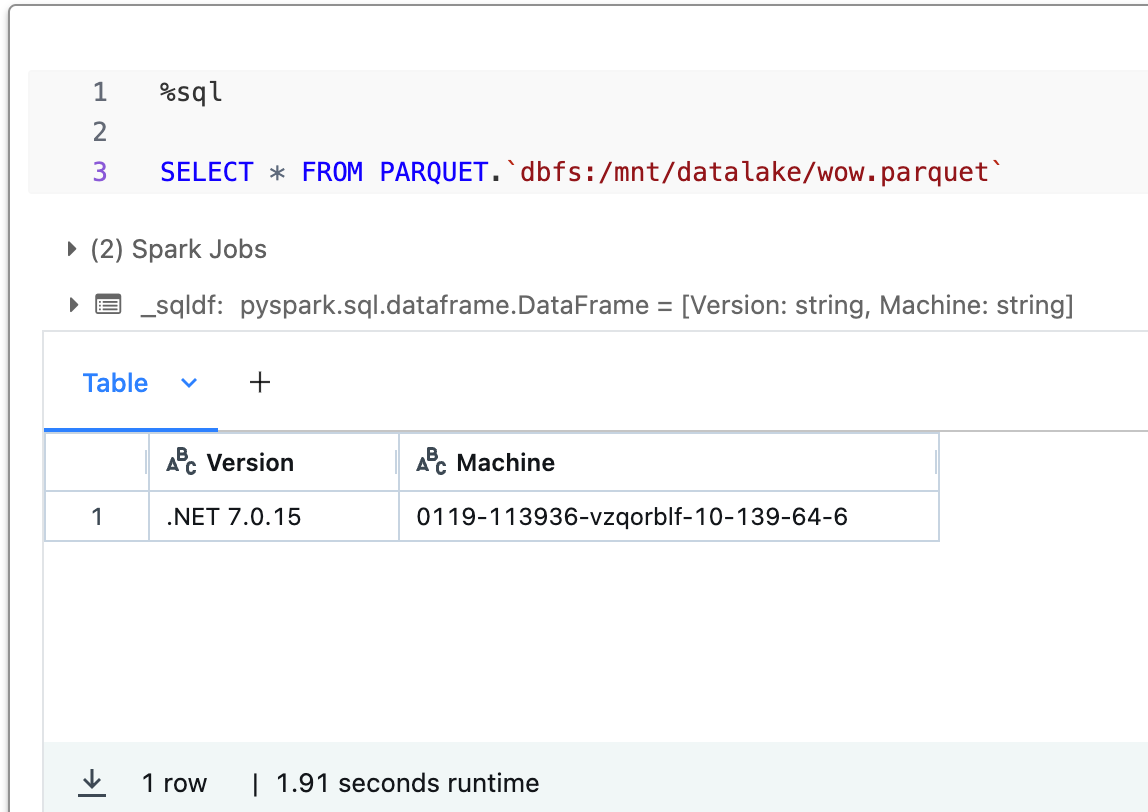
Task: Add a new visualization with the plus icon
Action: coord(260,382)
